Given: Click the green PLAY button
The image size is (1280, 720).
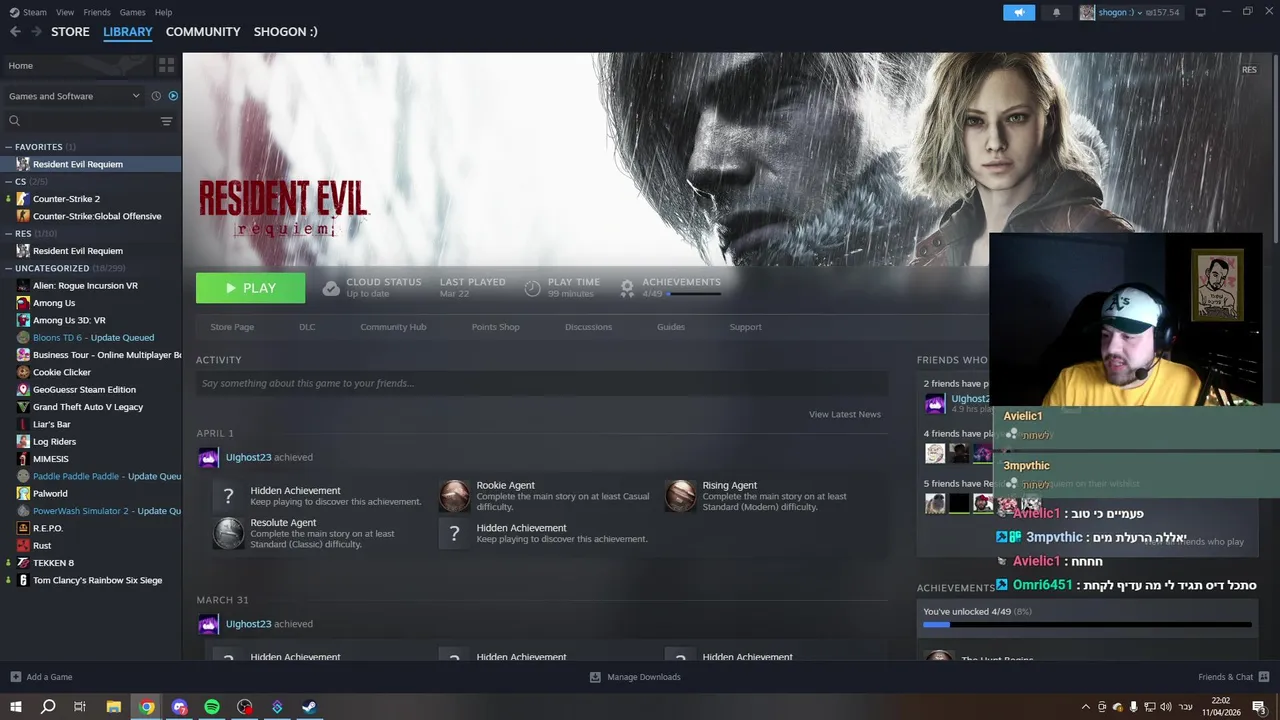Looking at the screenshot, I should point(250,288).
